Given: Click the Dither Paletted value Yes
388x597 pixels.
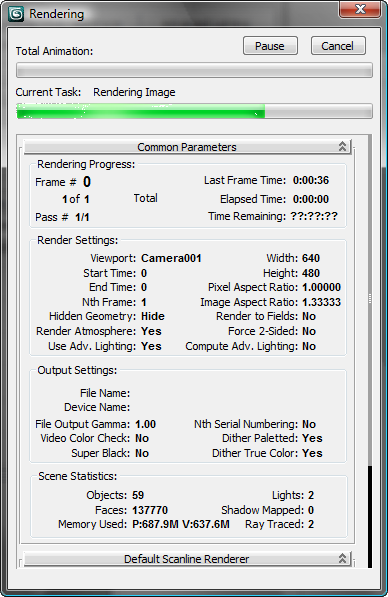Looking at the screenshot, I should pyautogui.click(x=312, y=438).
